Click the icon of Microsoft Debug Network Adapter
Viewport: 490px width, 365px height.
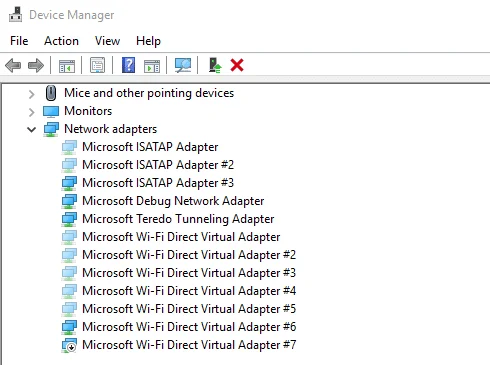point(69,201)
